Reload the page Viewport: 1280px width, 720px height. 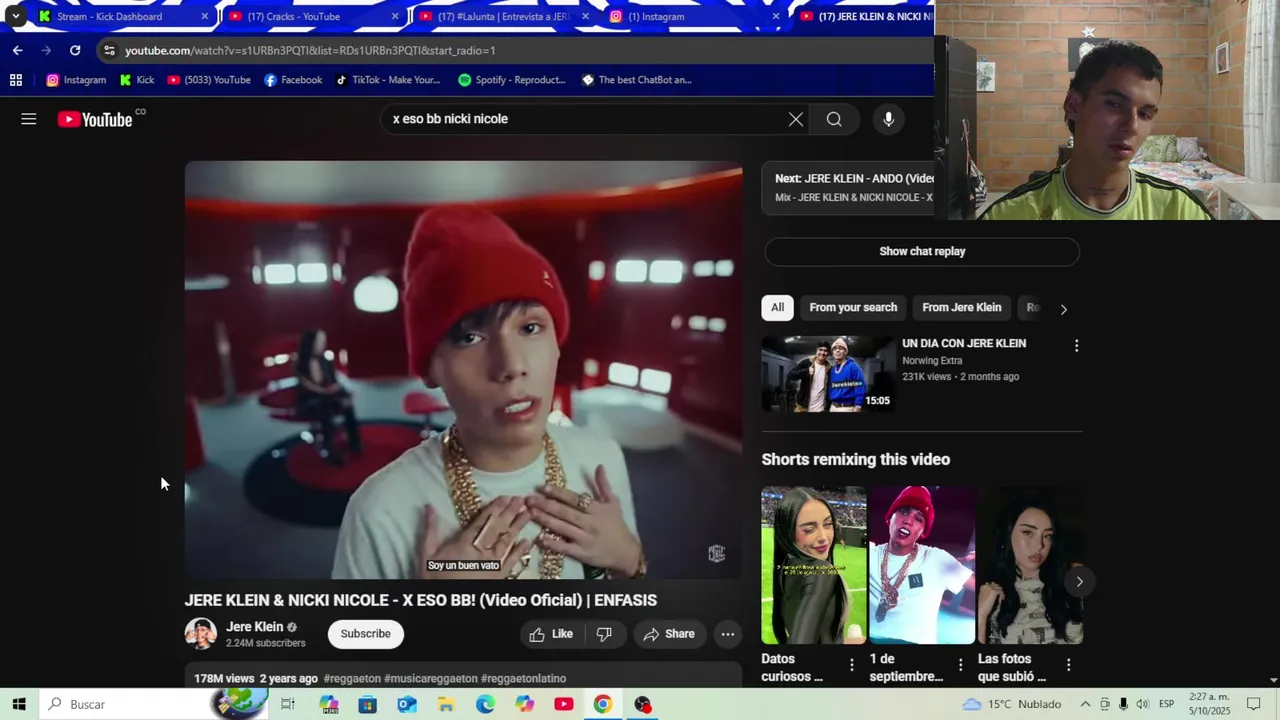click(x=75, y=50)
